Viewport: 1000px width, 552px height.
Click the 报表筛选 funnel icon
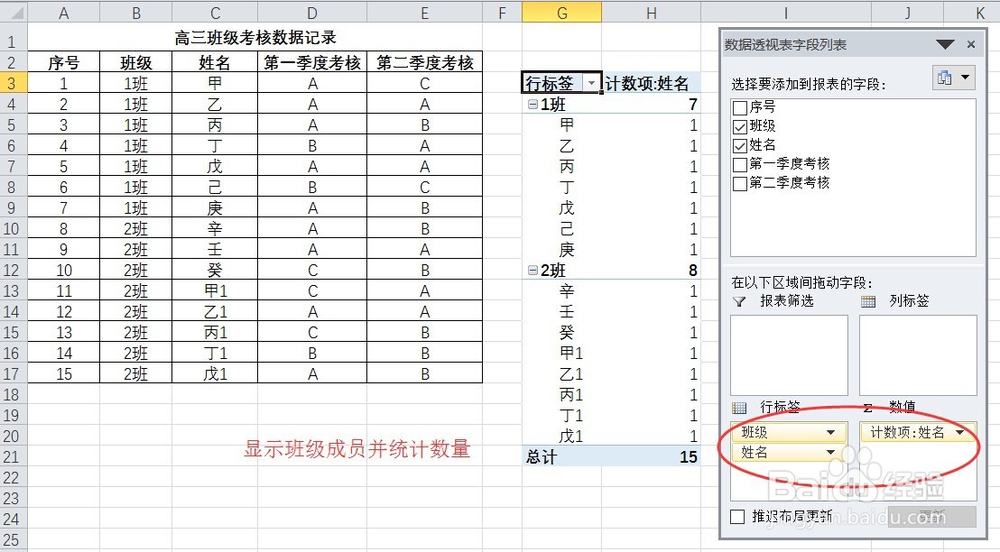coord(739,301)
